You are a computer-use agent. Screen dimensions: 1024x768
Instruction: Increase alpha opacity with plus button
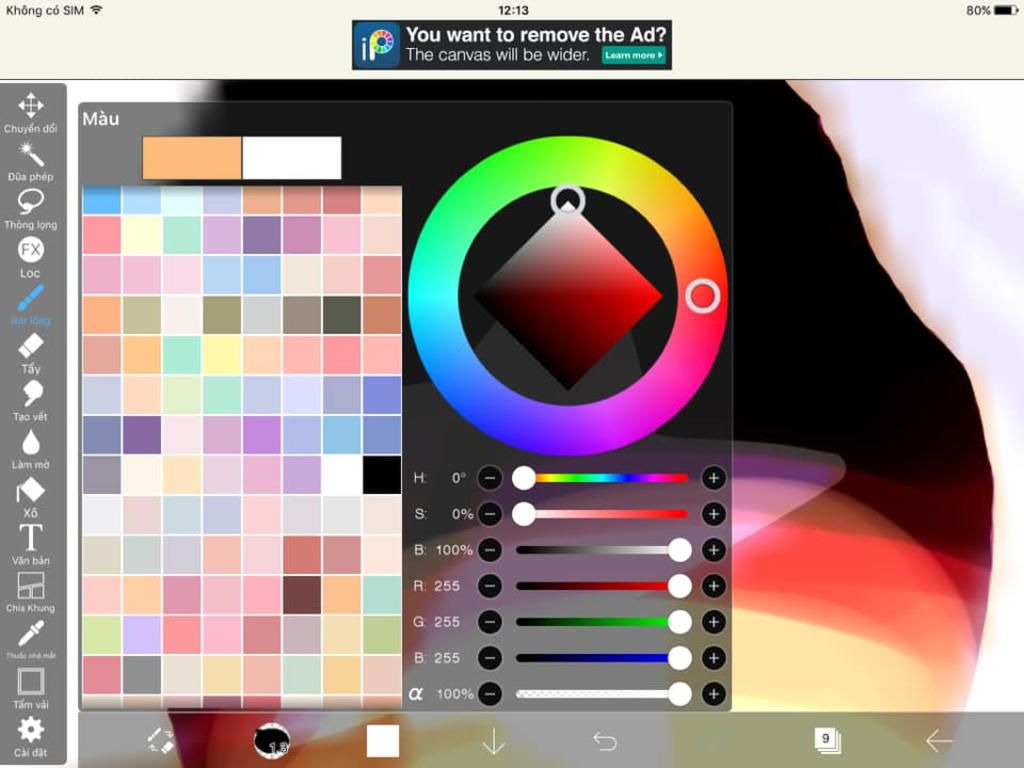(x=714, y=694)
